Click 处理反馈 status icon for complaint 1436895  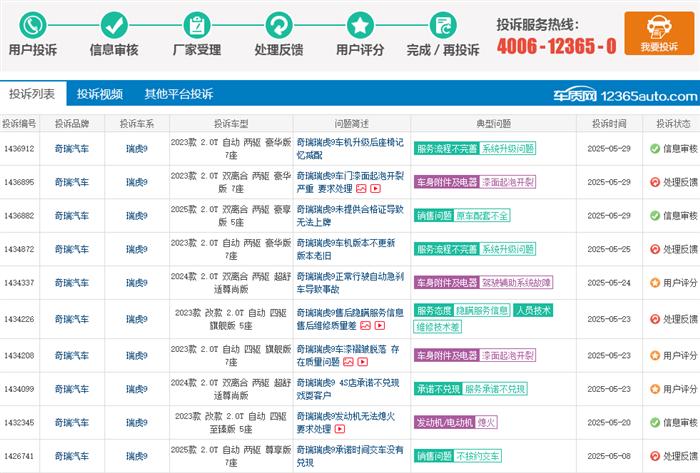pos(655,182)
